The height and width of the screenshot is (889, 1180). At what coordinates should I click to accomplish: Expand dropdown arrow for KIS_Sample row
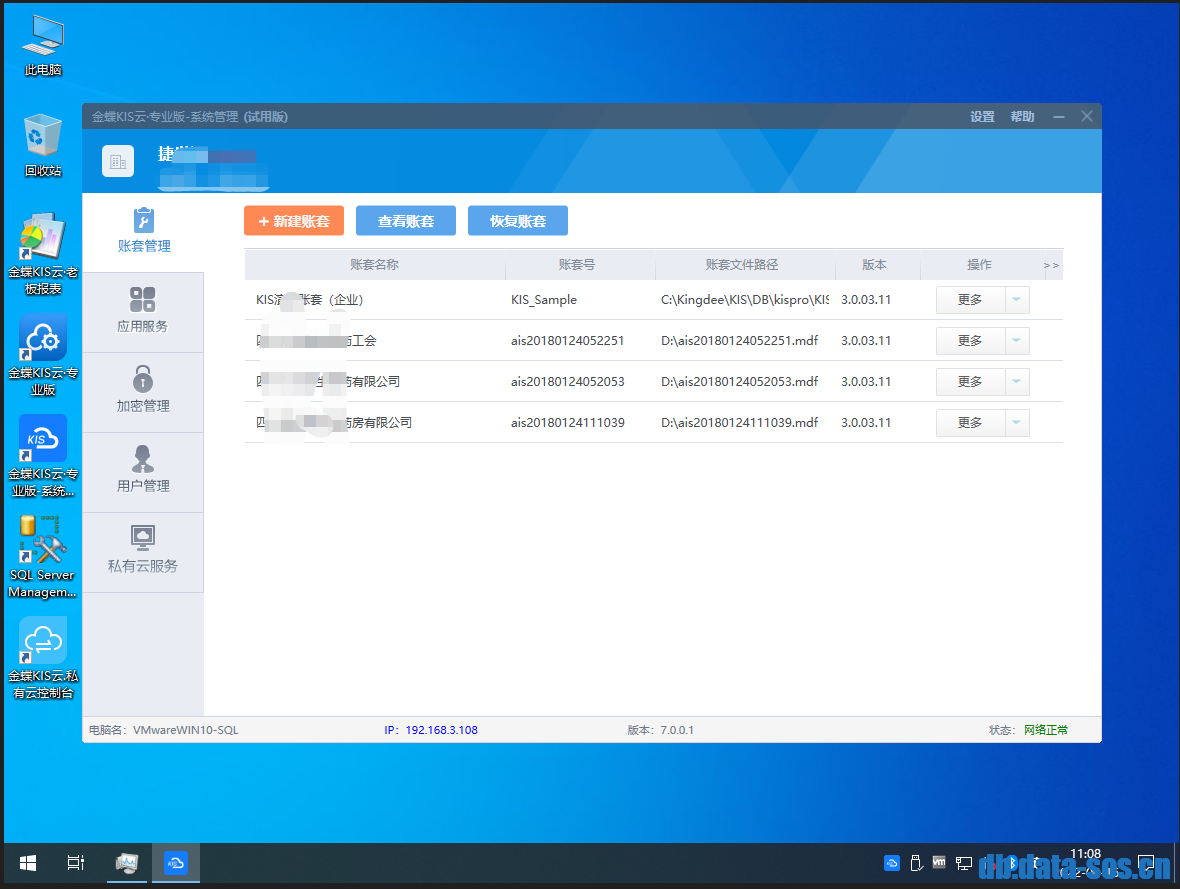click(x=1017, y=300)
